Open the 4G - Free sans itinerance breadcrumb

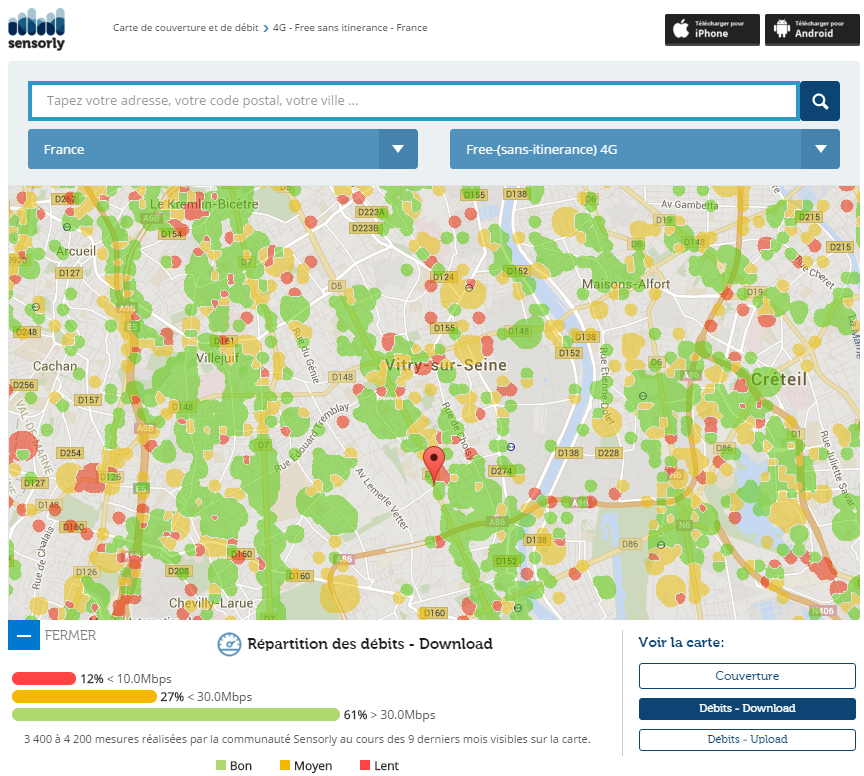point(350,28)
